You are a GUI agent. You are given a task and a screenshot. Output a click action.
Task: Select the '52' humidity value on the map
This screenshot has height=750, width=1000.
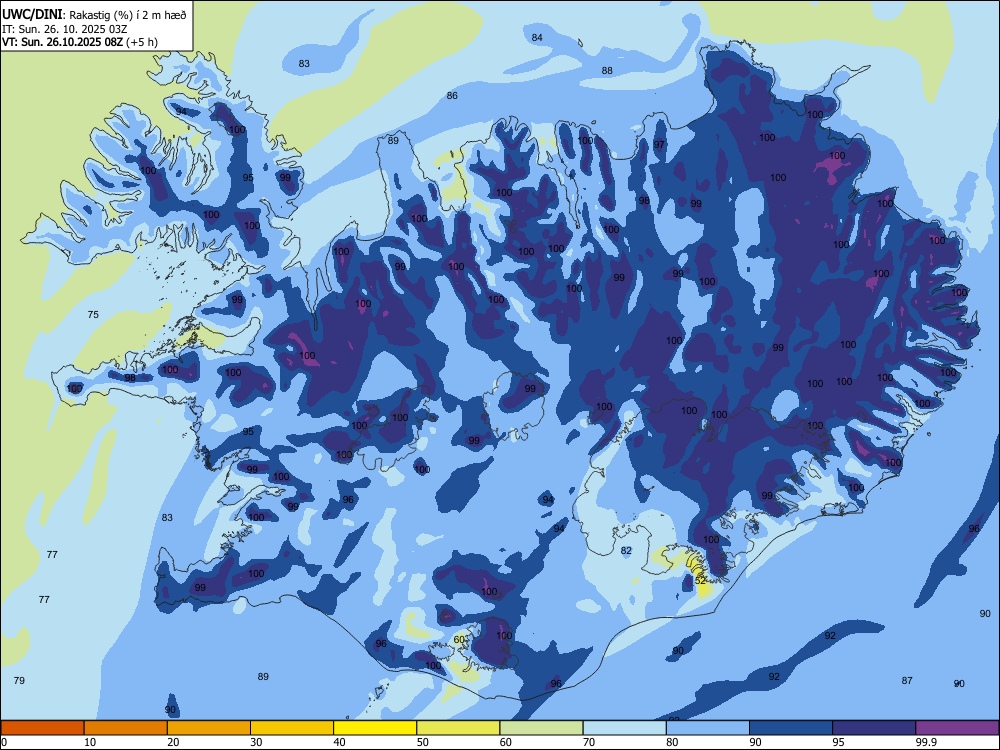pos(700,580)
